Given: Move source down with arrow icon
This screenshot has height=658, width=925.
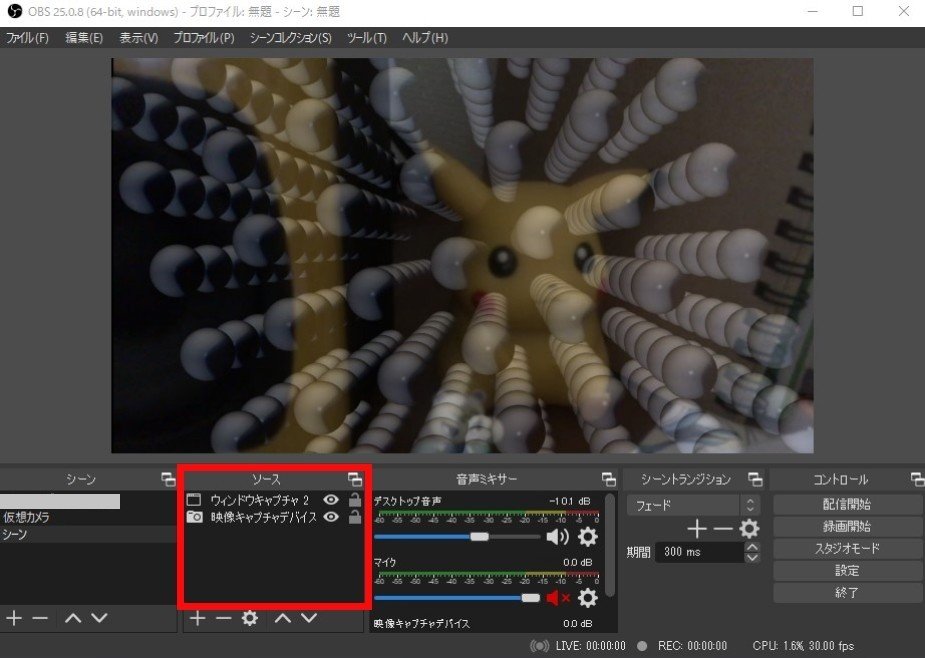Looking at the screenshot, I should [x=310, y=618].
